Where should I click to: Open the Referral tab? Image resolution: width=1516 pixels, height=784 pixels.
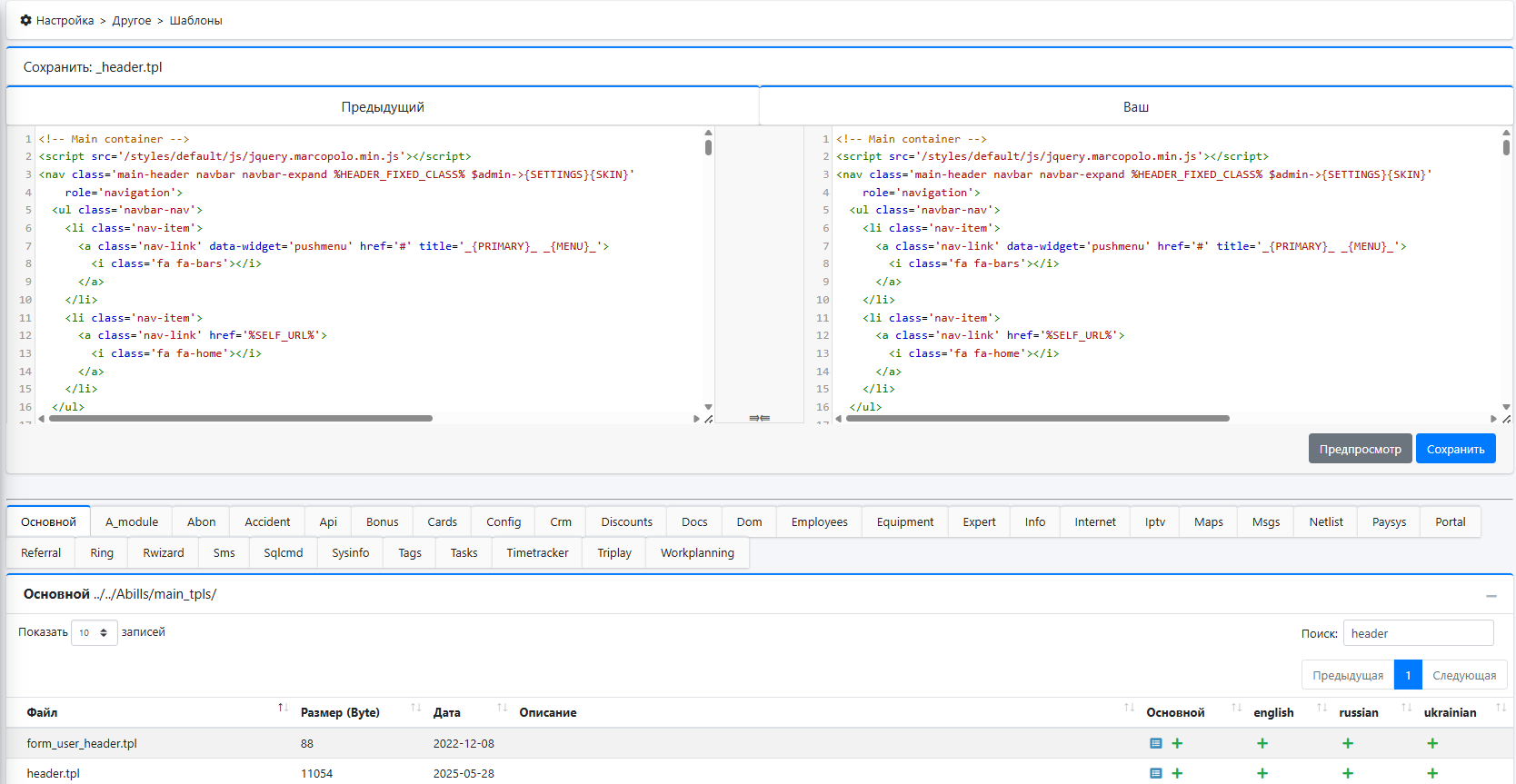[x=41, y=552]
